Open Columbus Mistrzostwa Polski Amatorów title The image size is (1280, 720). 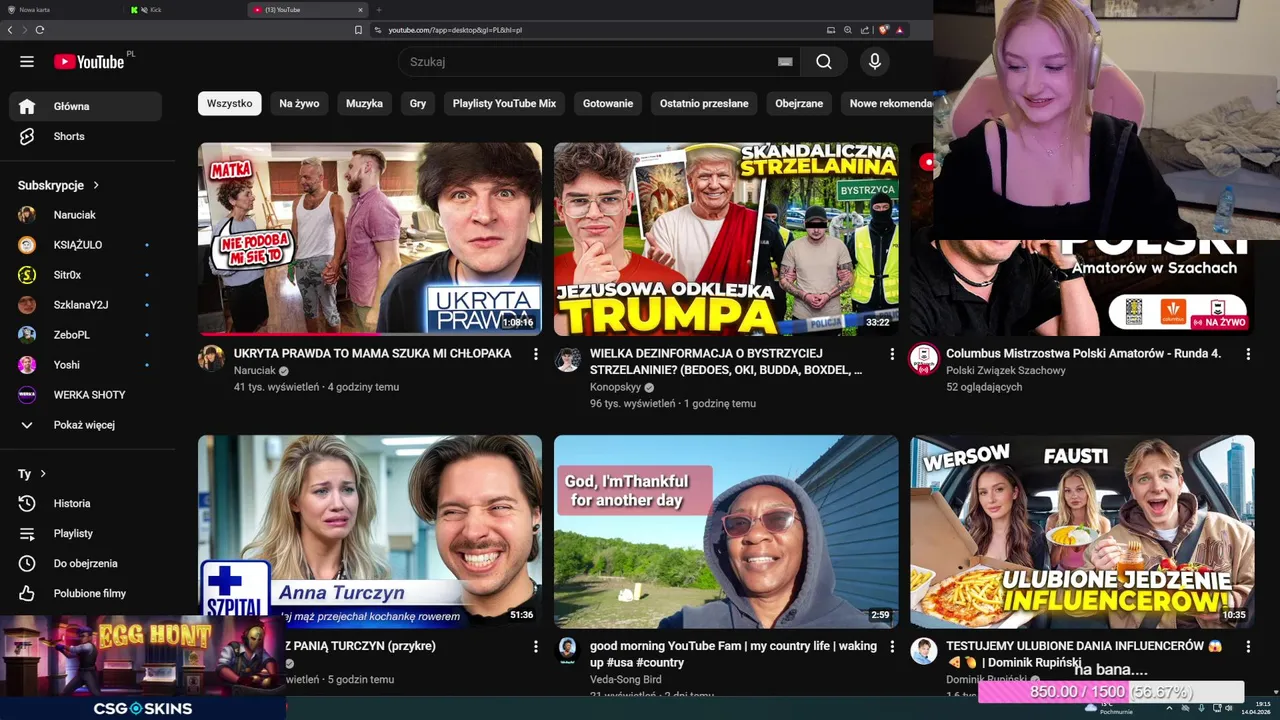(1083, 354)
